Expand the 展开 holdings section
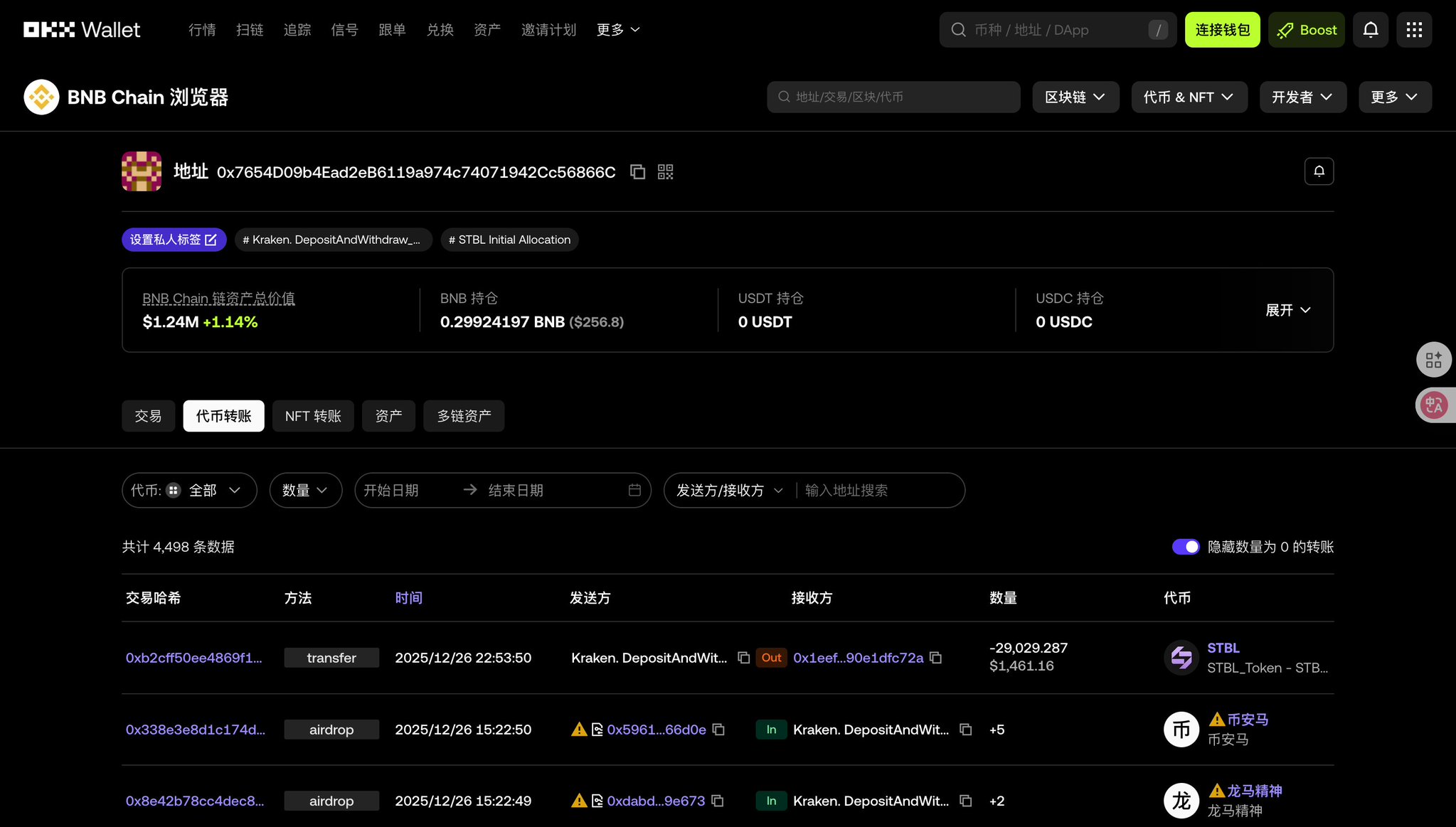 click(x=1287, y=310)
